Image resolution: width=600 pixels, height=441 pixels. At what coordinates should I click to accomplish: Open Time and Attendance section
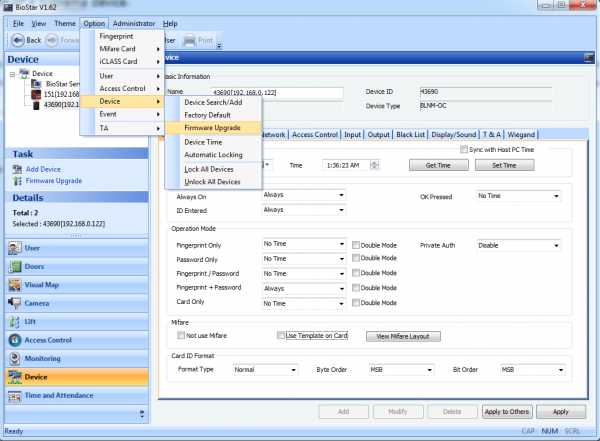pos(59,395)
